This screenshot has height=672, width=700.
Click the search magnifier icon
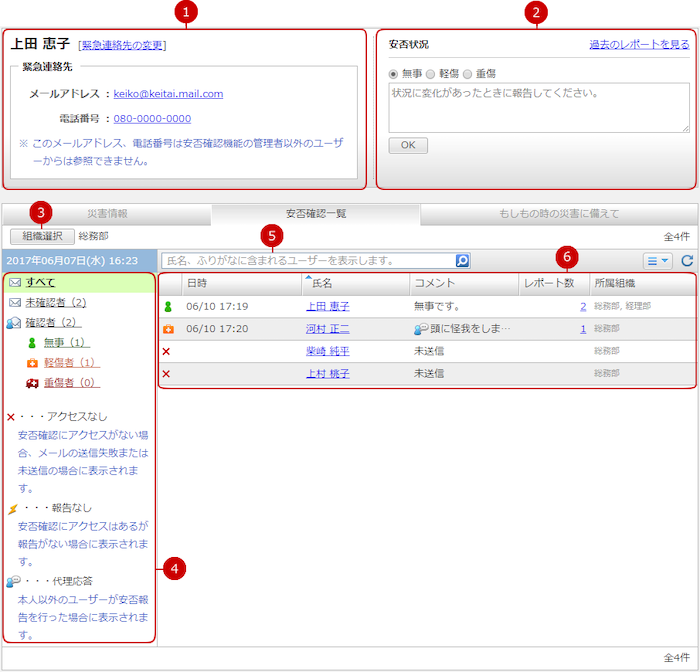pos(462,261)
